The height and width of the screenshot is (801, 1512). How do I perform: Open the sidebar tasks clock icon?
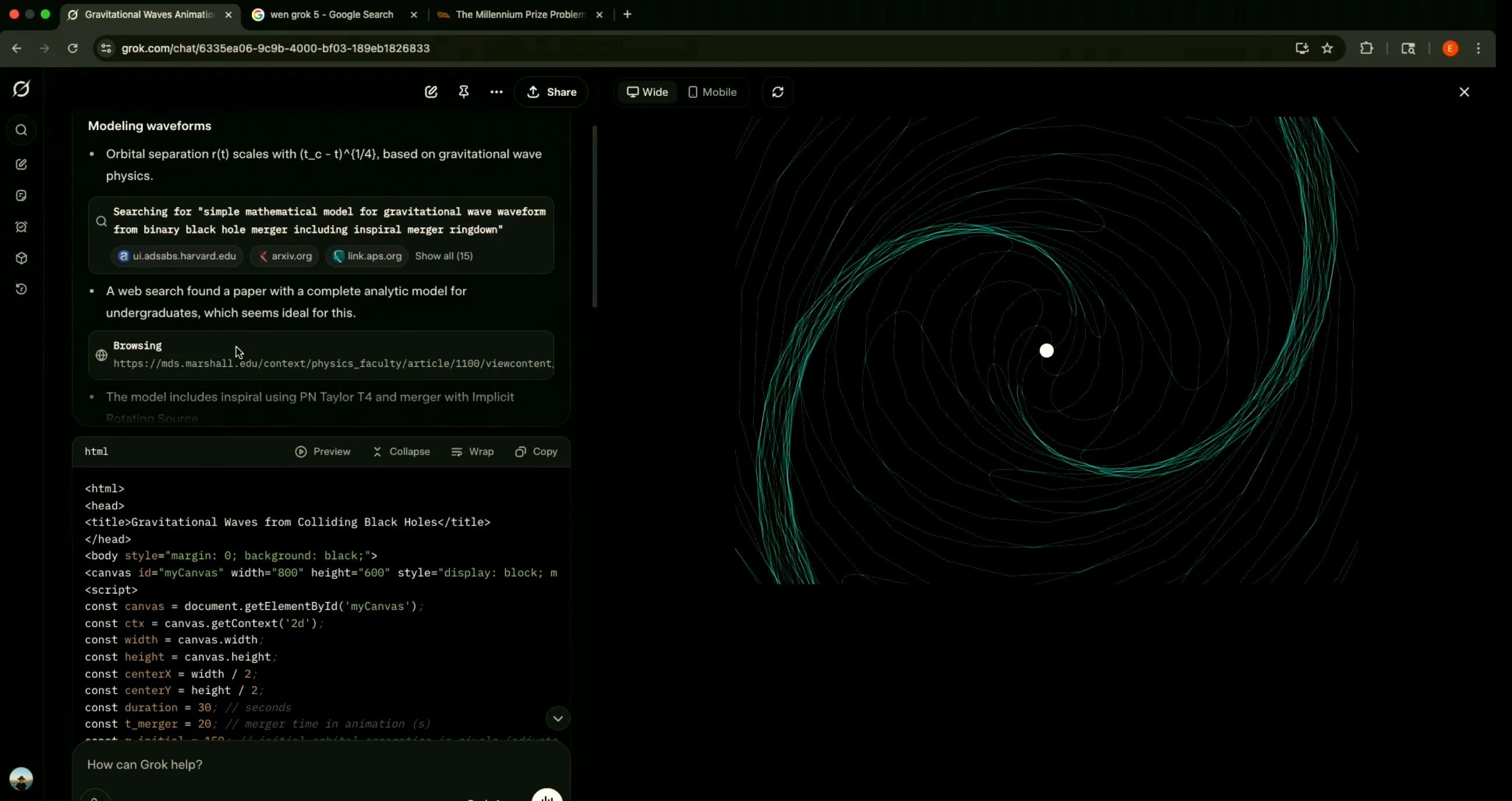(21, 227)
